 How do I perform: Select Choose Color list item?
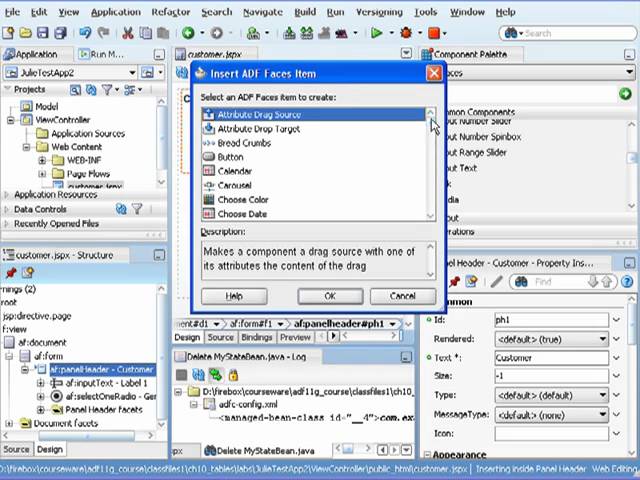pos(313,200)
